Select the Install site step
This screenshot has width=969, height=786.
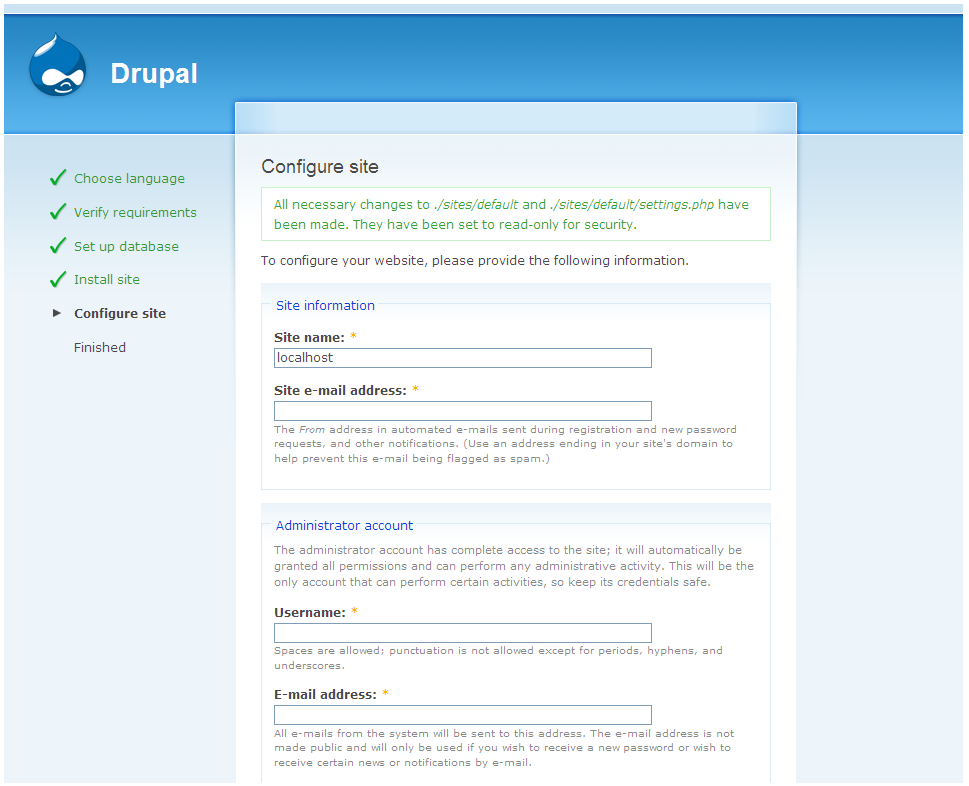pyautogui.click(x=107, y=279)
